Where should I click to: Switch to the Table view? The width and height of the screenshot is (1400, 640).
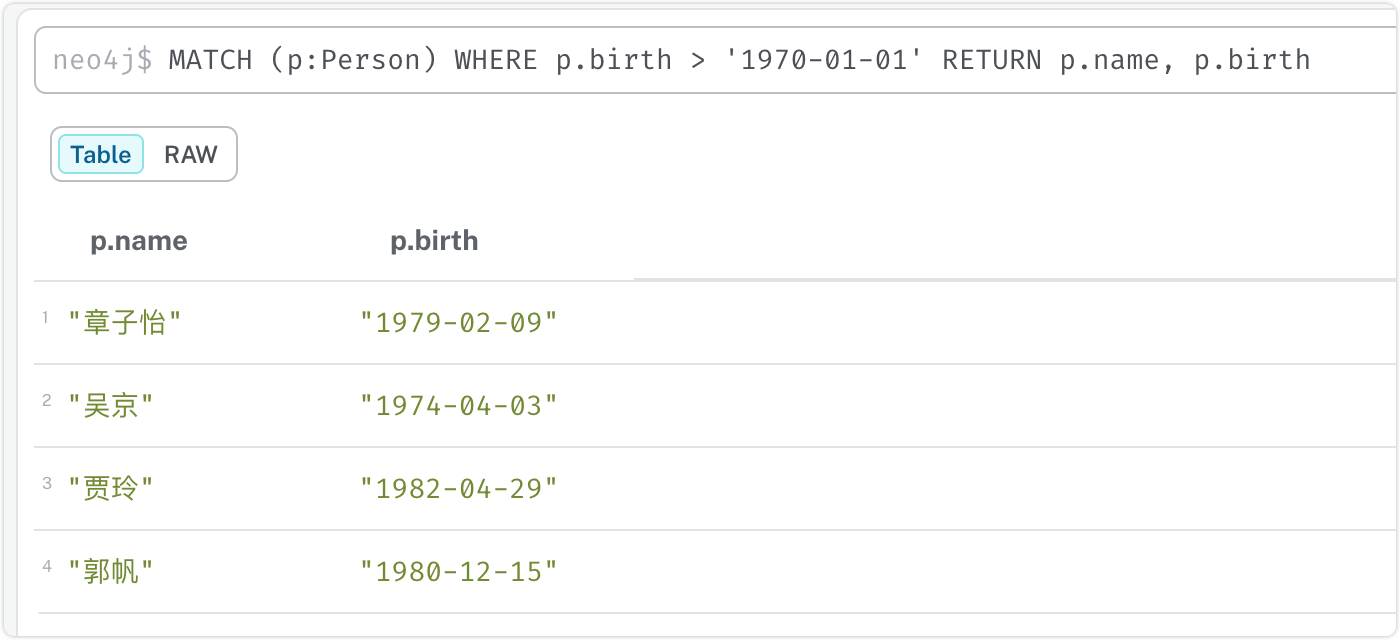point(101,155)
